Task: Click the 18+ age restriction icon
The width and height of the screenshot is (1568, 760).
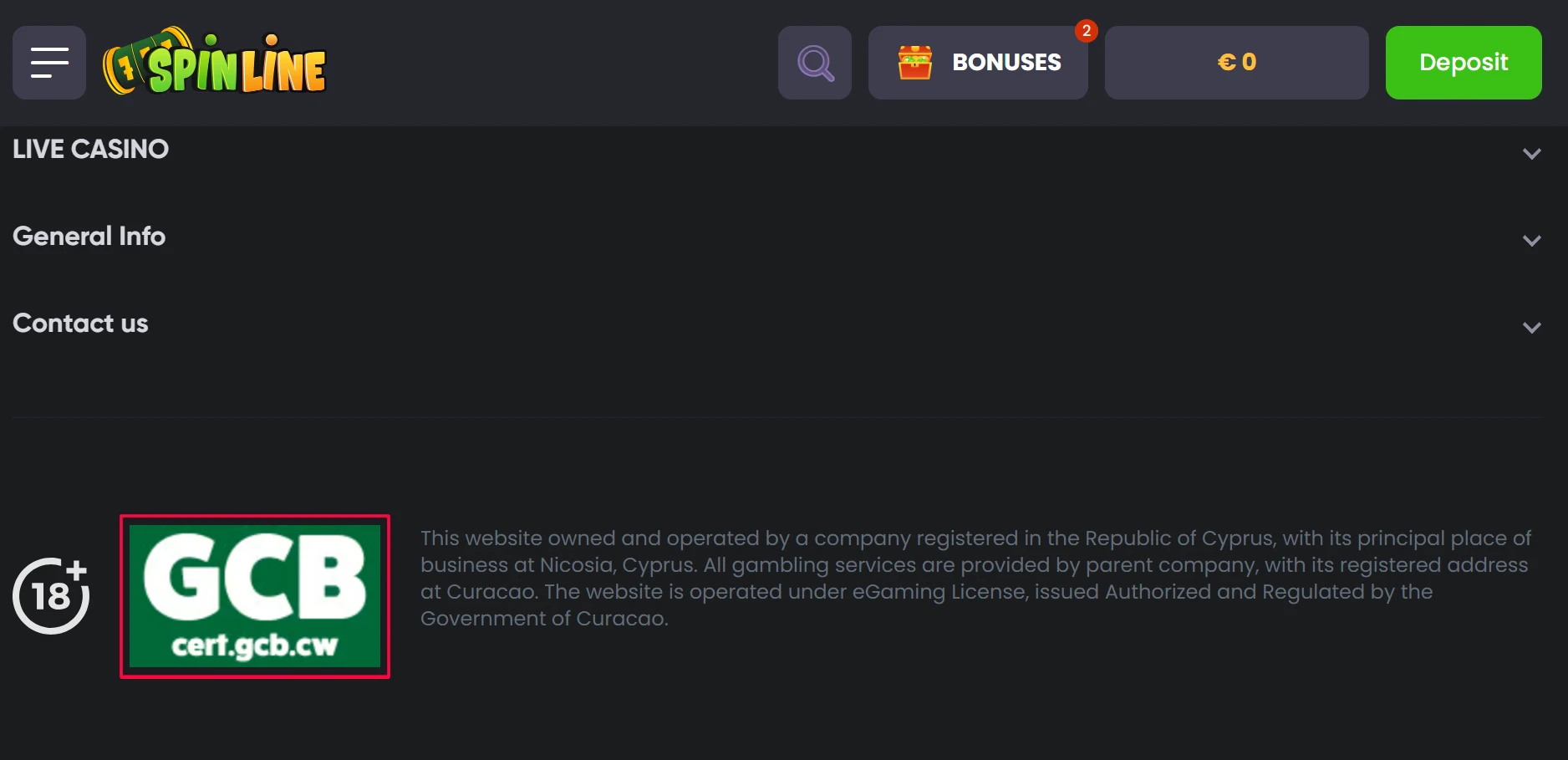Action: [x=51, y=596]
